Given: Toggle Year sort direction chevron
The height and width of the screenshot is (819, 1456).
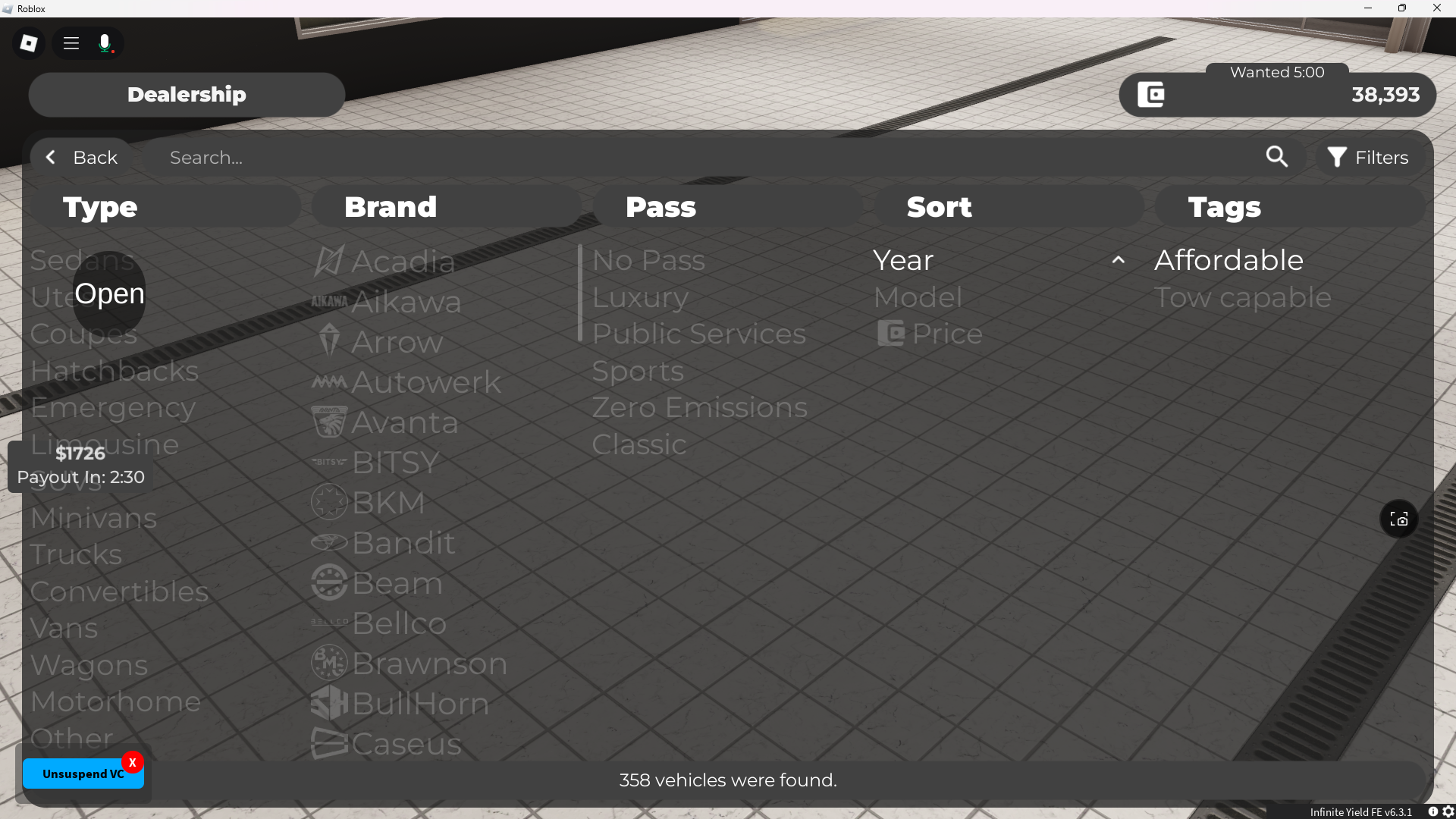Looking at the screenshot, I should 1118,260.
